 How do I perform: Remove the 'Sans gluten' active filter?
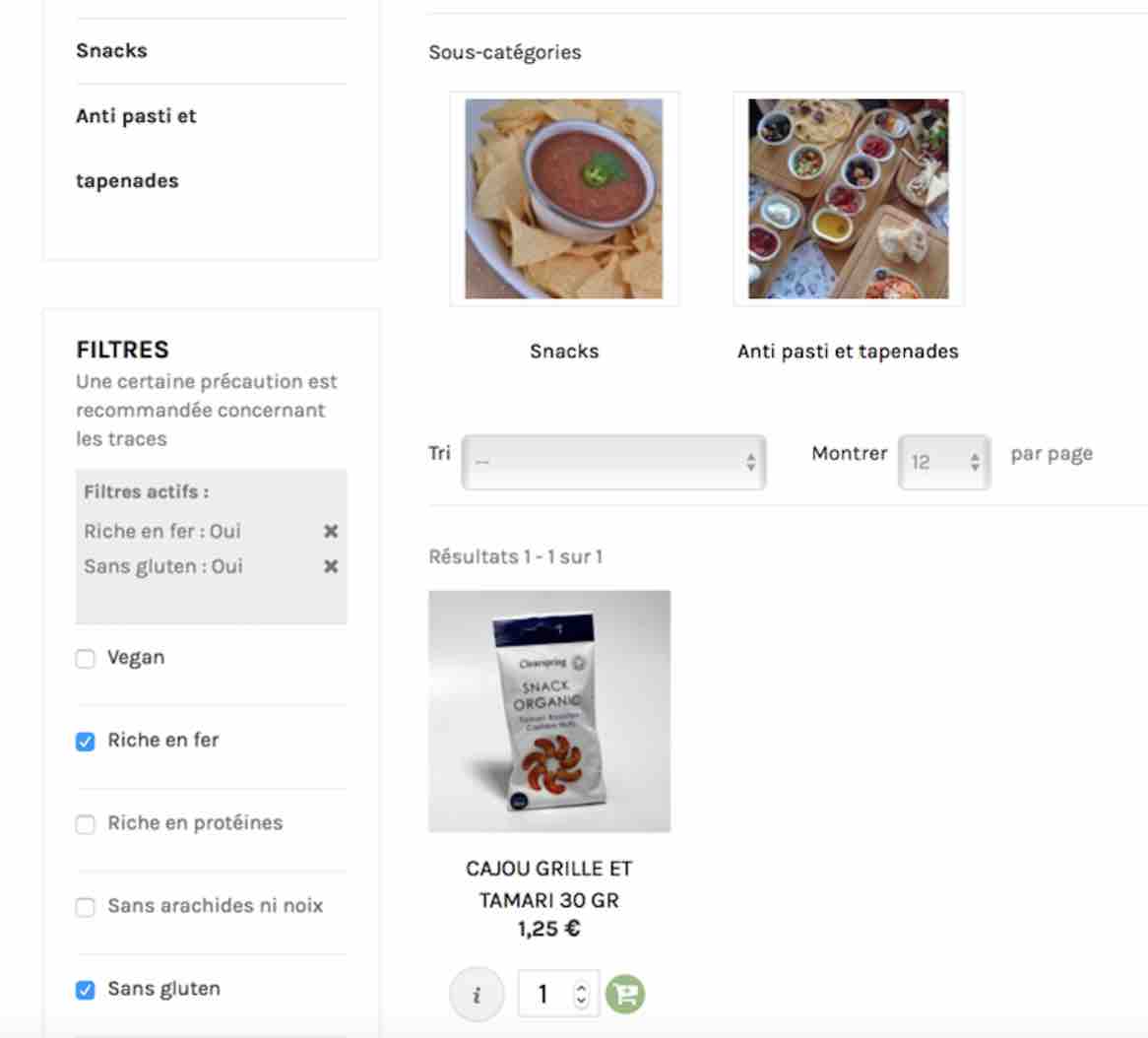pos(331,566)
